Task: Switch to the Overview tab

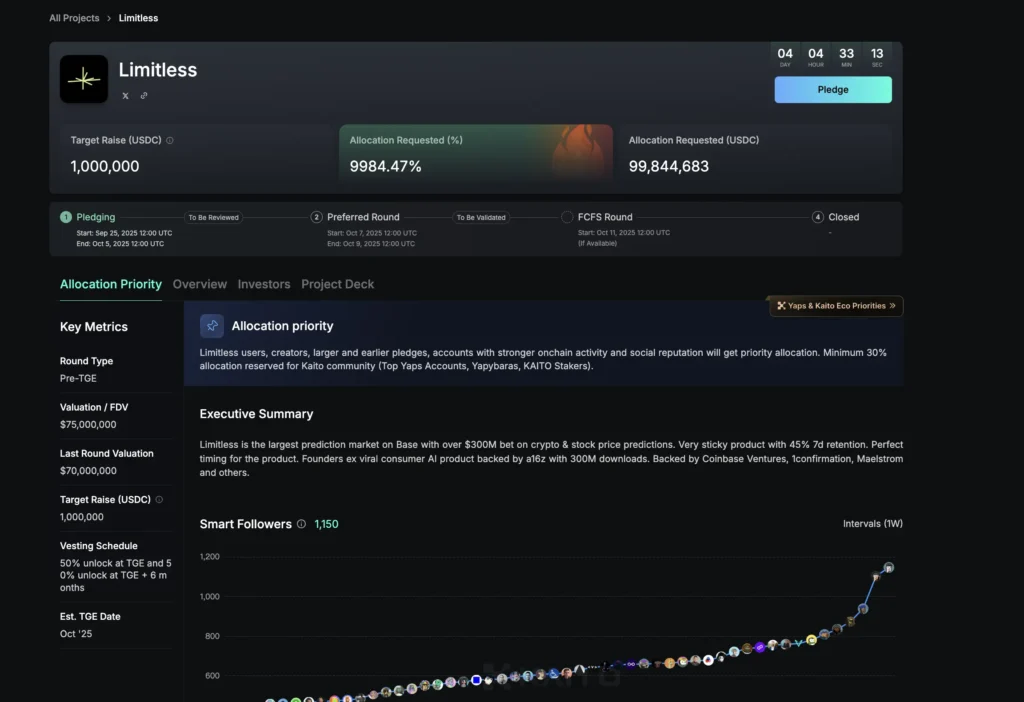Action: (x=199, y=284)
